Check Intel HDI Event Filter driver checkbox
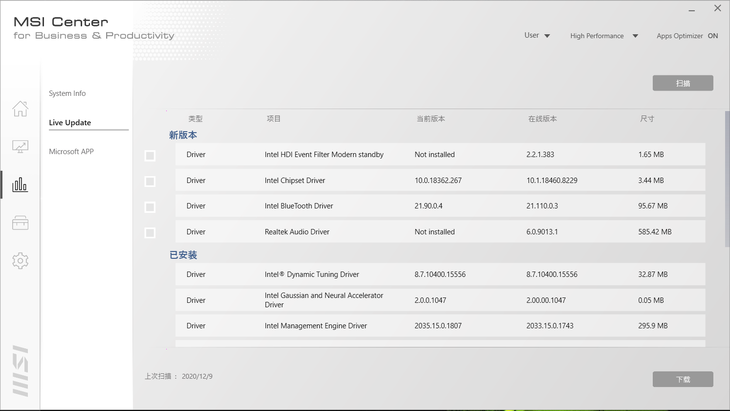The image size is (730, 411). click(150, 156)
